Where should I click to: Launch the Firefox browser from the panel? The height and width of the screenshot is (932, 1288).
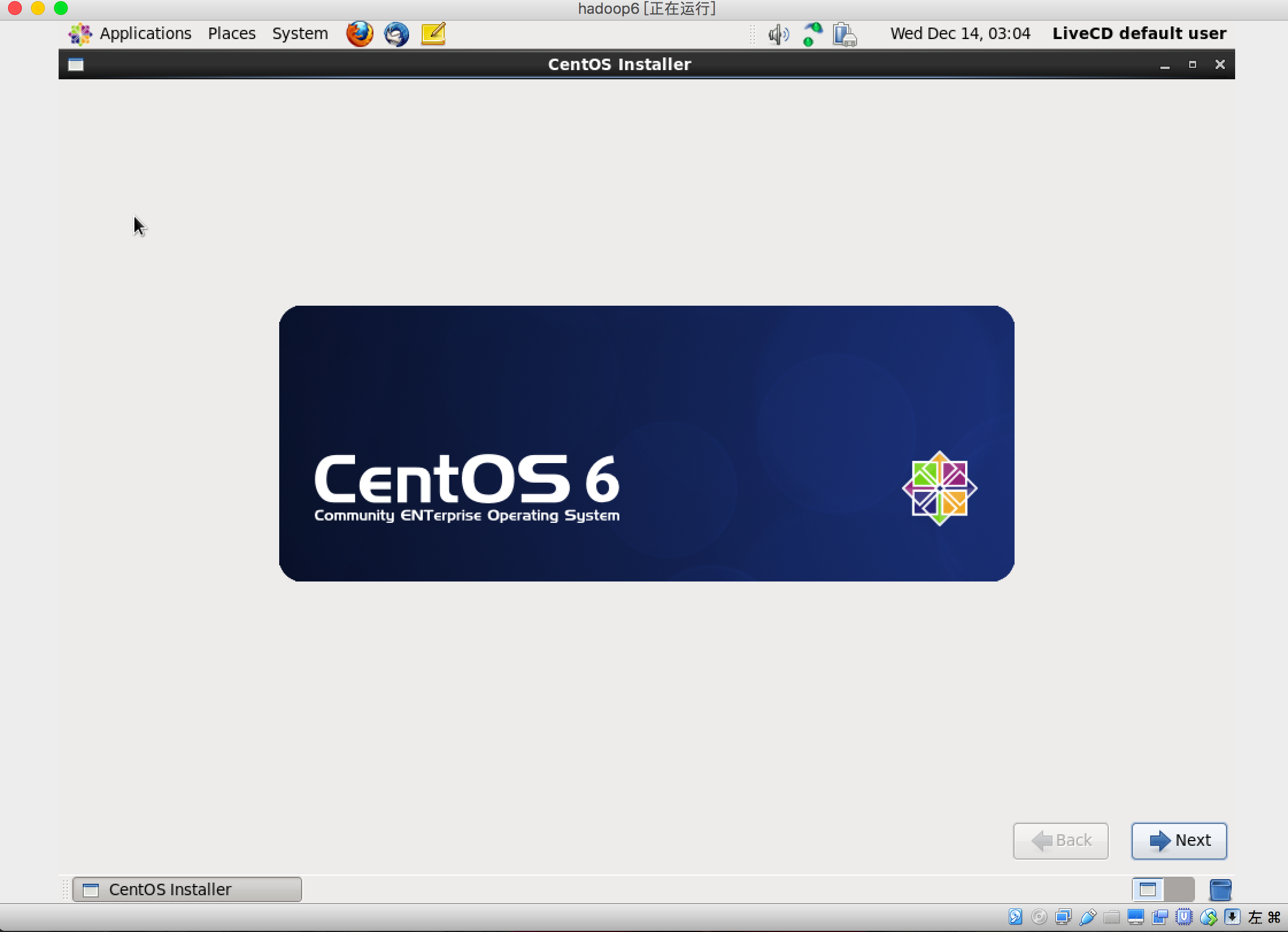click(x=360, y=34)
